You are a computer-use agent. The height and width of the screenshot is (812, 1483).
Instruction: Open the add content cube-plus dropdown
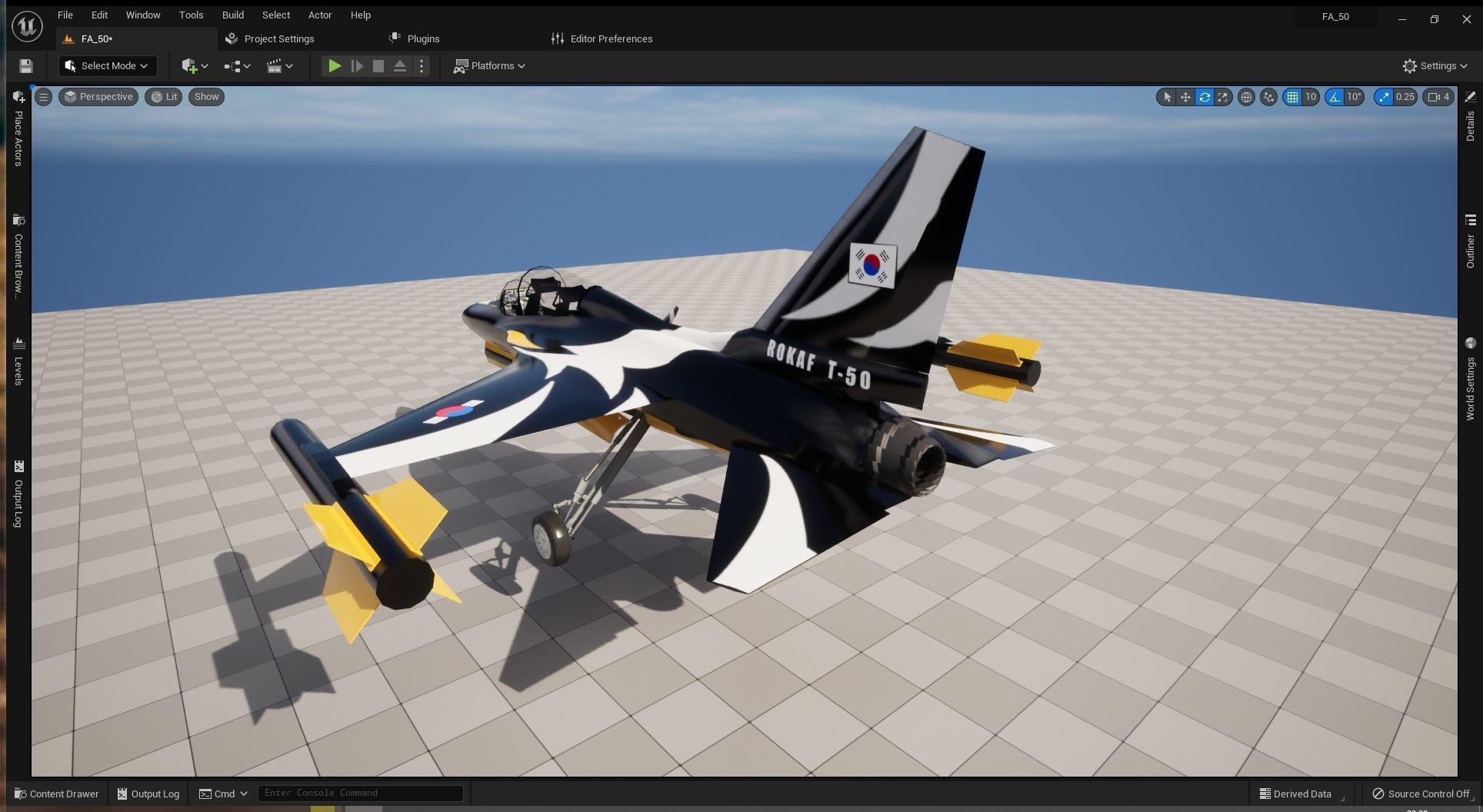(x=195, y=66)
